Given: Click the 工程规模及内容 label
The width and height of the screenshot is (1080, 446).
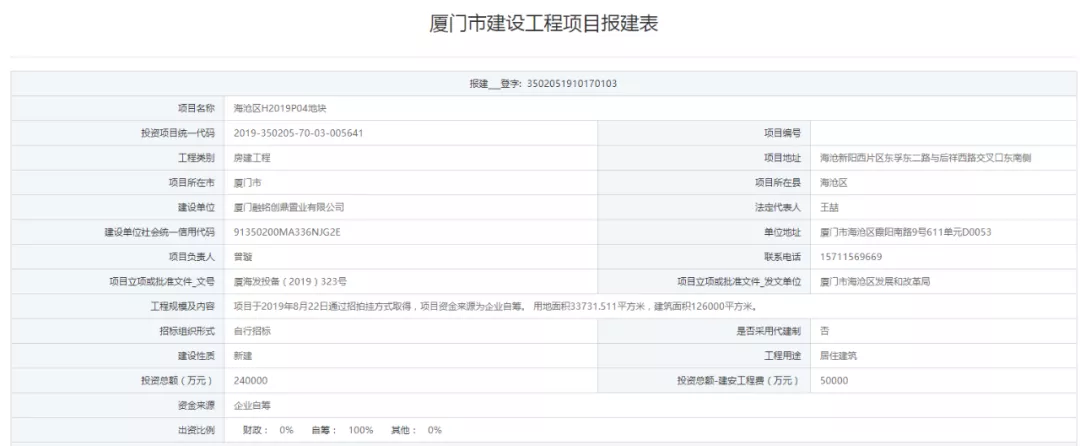Looking at the screenshot, I should [x=183, y=306].
